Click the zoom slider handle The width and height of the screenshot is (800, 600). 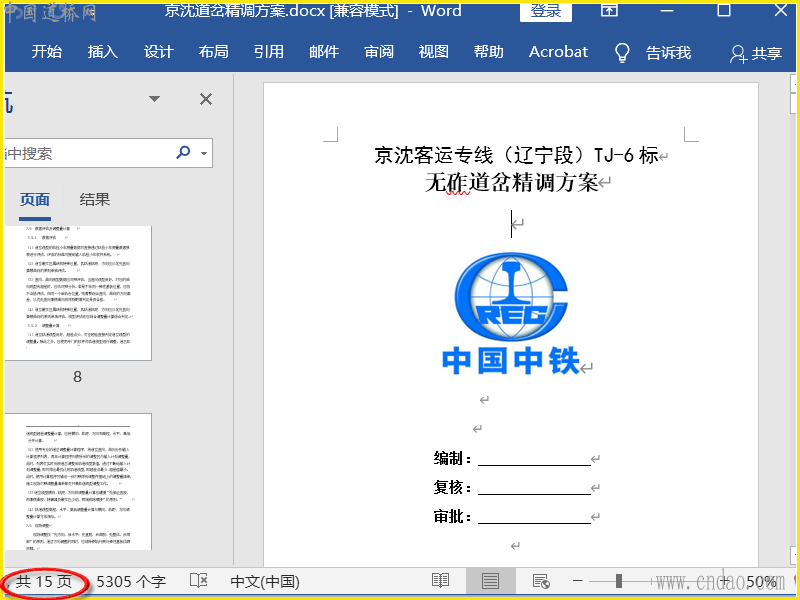point(618,581)
